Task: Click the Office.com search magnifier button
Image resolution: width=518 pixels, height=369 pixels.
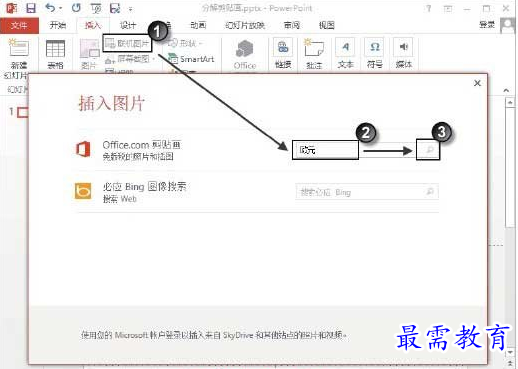Action: point(428,150)
